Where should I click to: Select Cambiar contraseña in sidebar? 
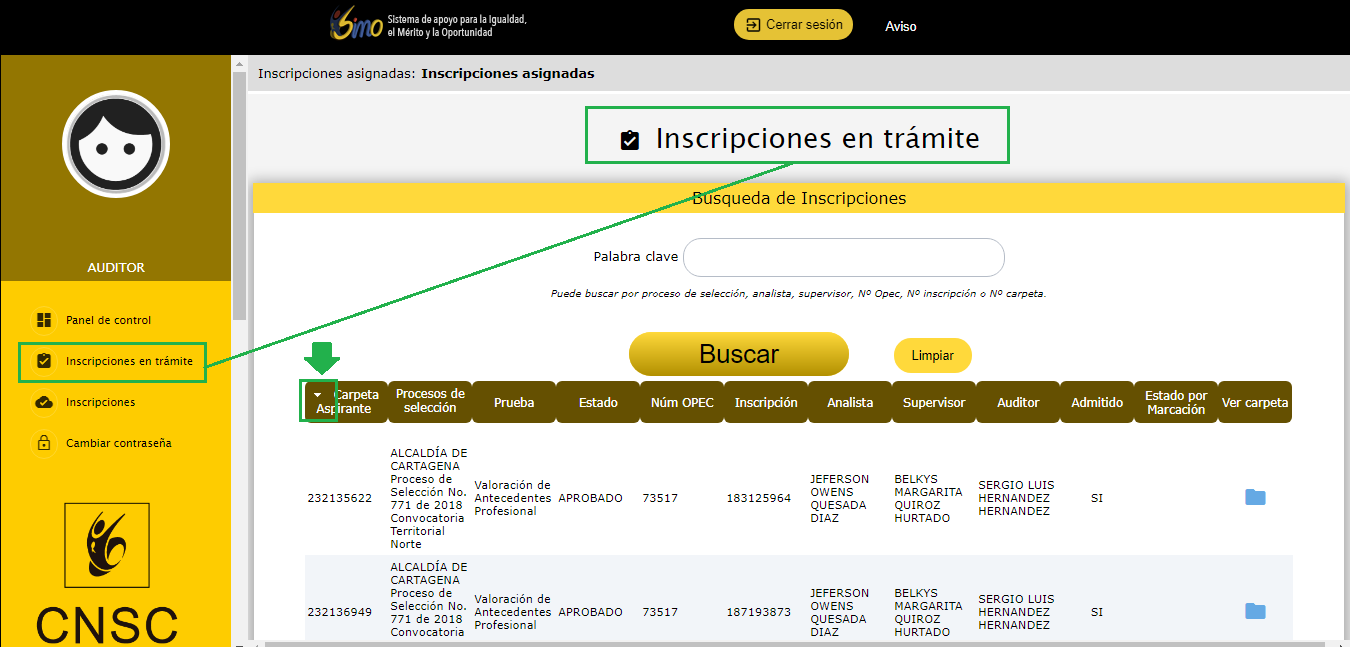118,443
